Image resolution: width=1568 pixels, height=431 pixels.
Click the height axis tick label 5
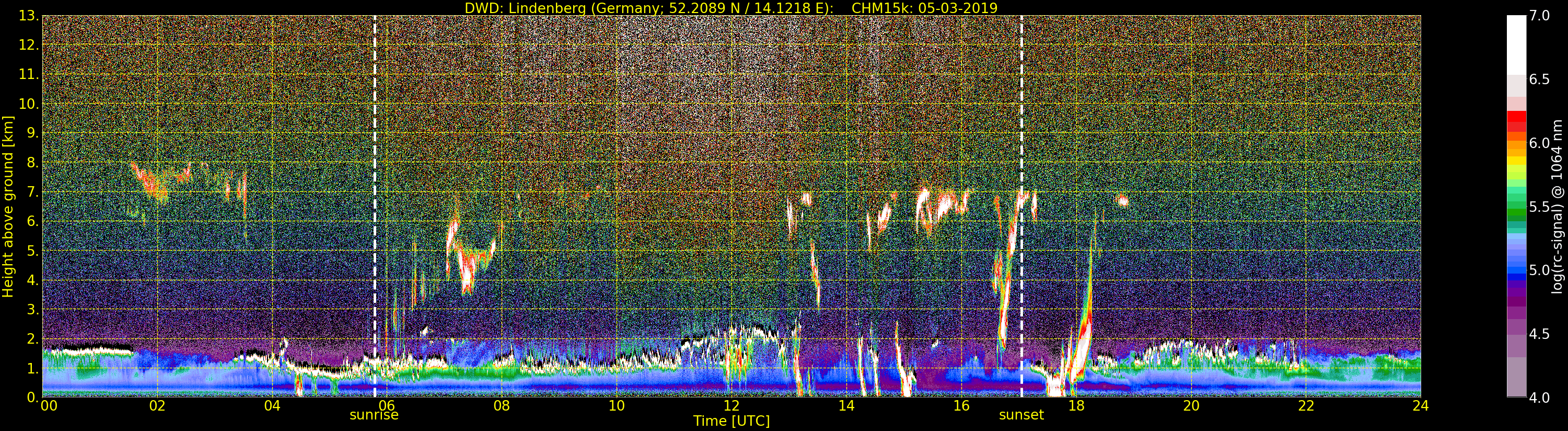tap(32, 251)
